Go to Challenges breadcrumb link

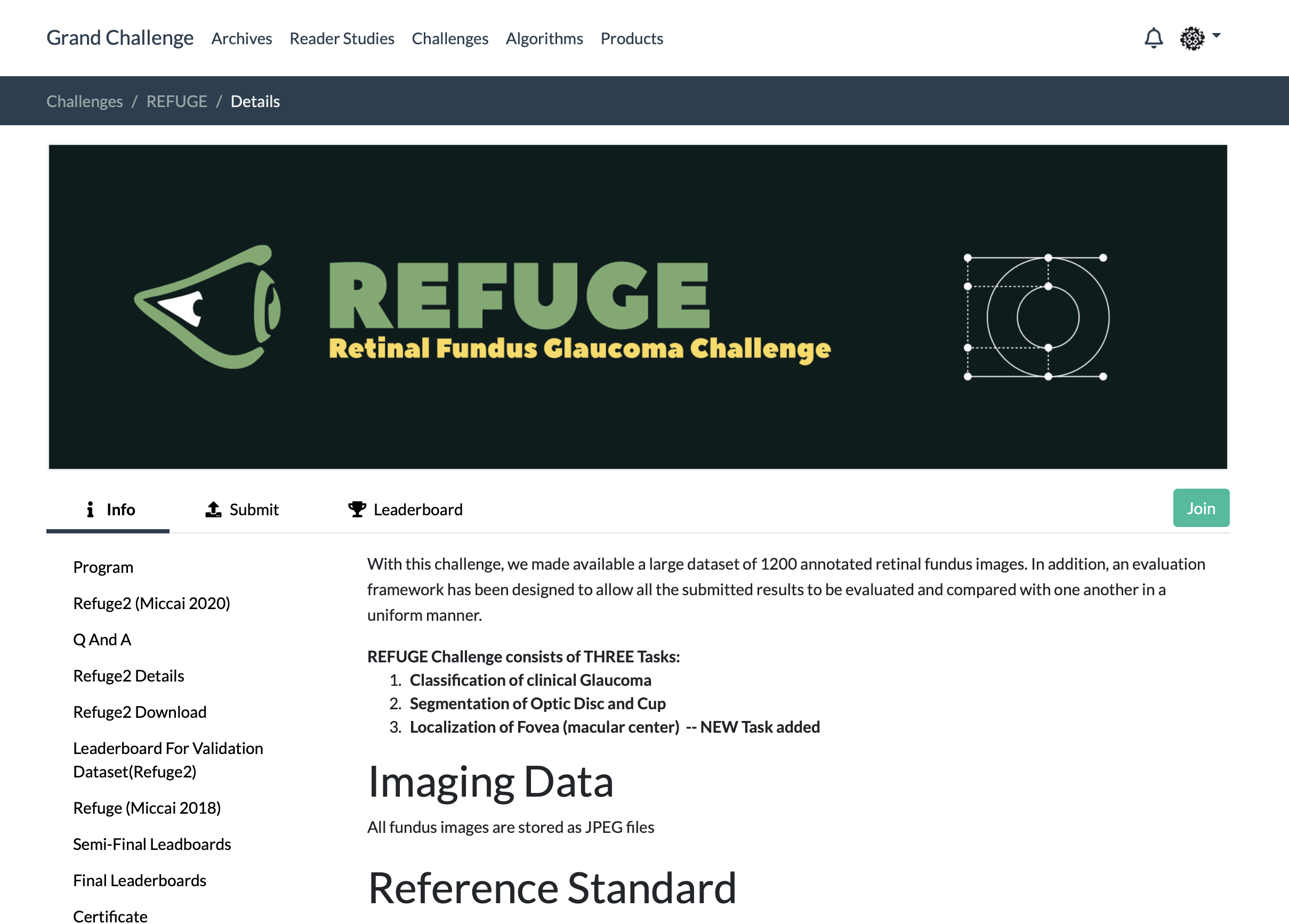pyautogui.click(x=85, y=101)
